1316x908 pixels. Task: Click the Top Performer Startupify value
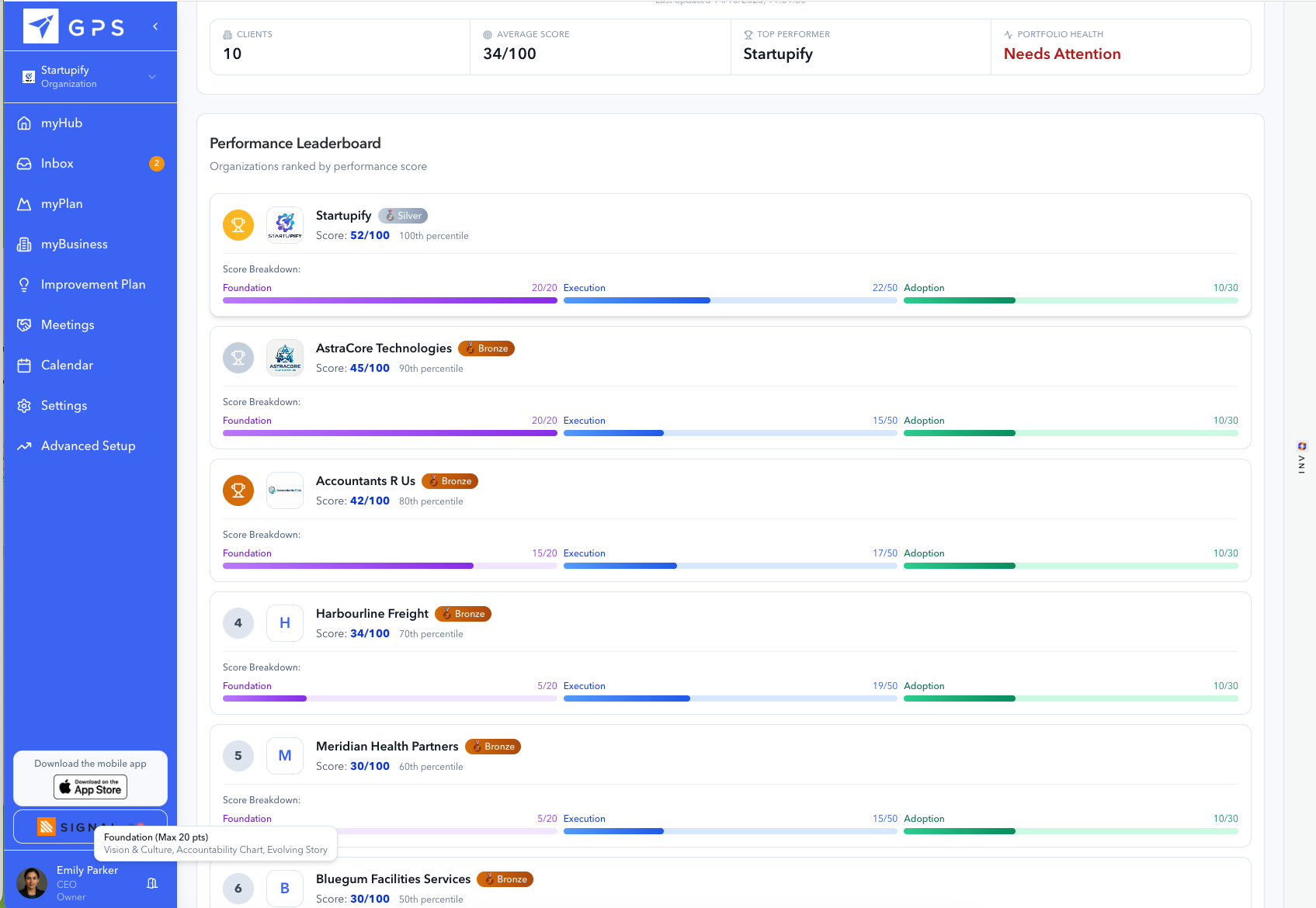(x=778, y=54)
